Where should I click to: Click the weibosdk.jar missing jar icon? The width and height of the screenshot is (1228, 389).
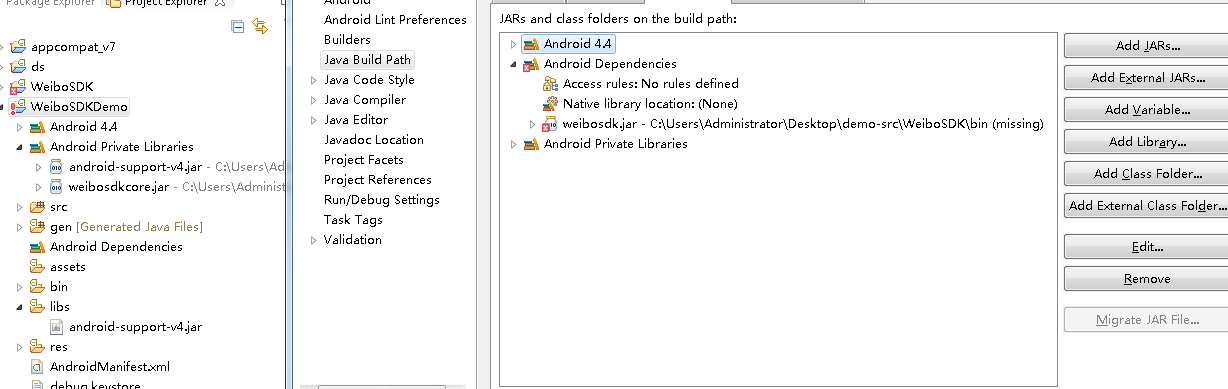point(549,124)
